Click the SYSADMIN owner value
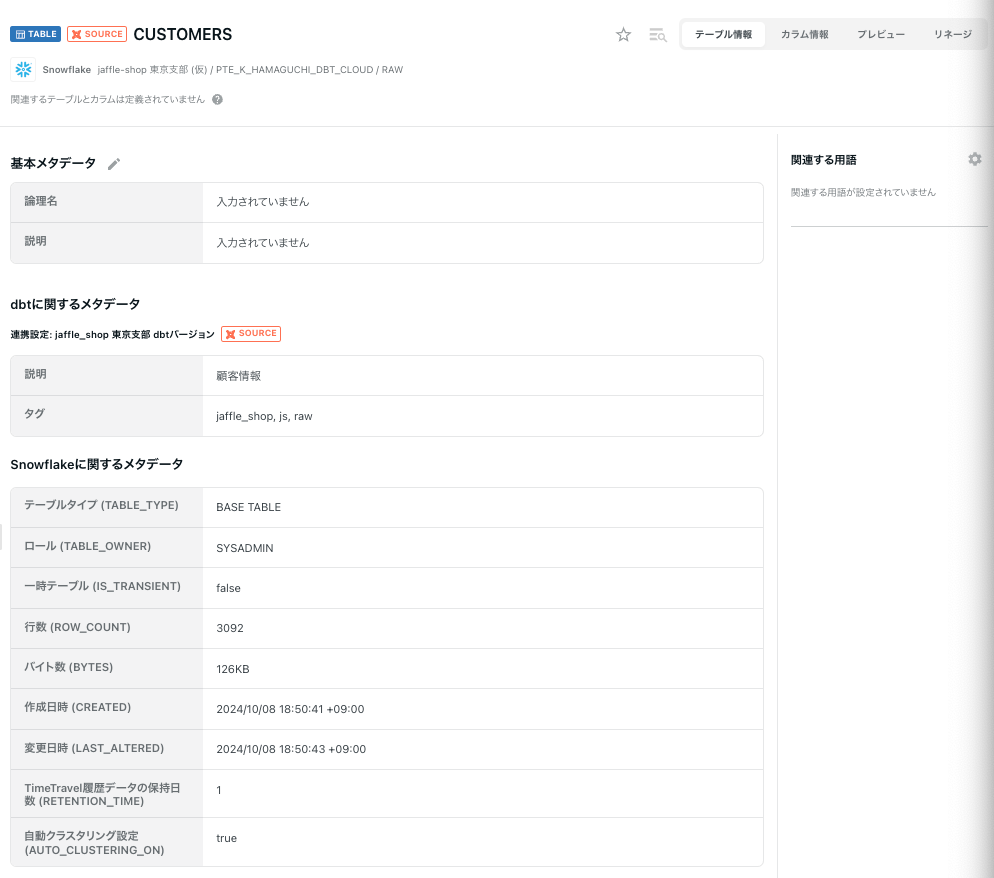 click(245, 548)
